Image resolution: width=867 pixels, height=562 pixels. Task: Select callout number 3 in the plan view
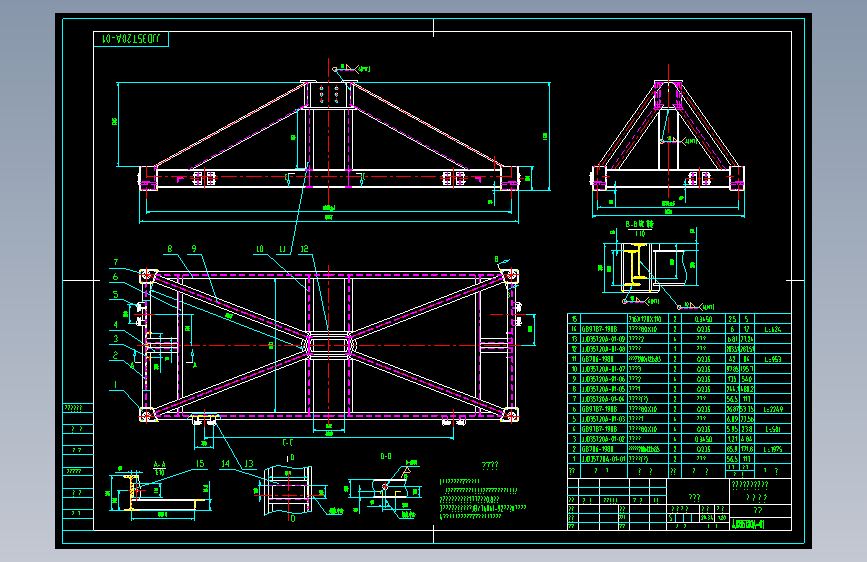pos(116,339)
